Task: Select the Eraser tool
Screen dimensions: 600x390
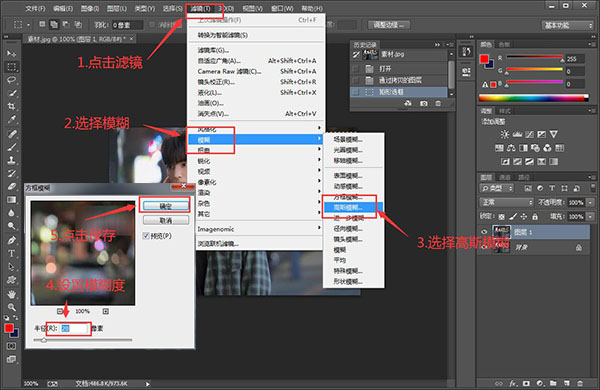Action: coord(11,186)
